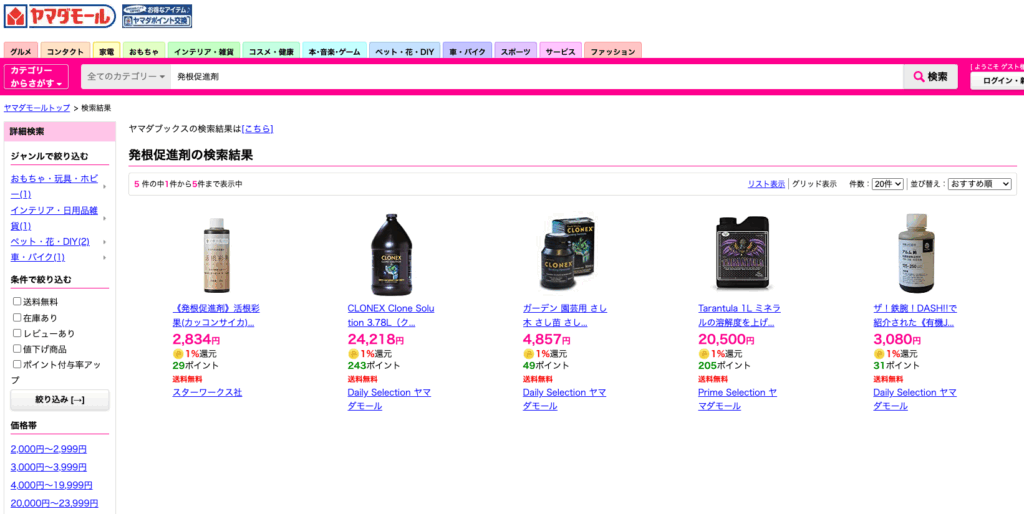
Task: Open the インテリア・雑貨 category tab
Action: [204, 51]
